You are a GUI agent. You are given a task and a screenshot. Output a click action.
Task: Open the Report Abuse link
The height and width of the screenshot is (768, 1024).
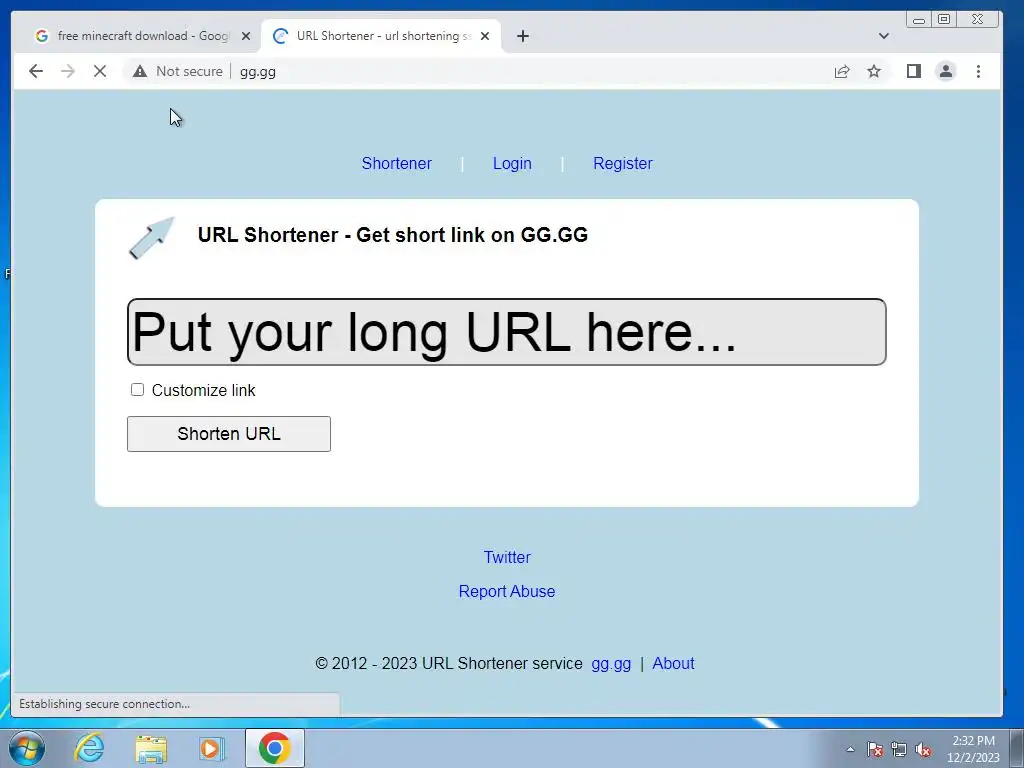[x=507, y=591]
